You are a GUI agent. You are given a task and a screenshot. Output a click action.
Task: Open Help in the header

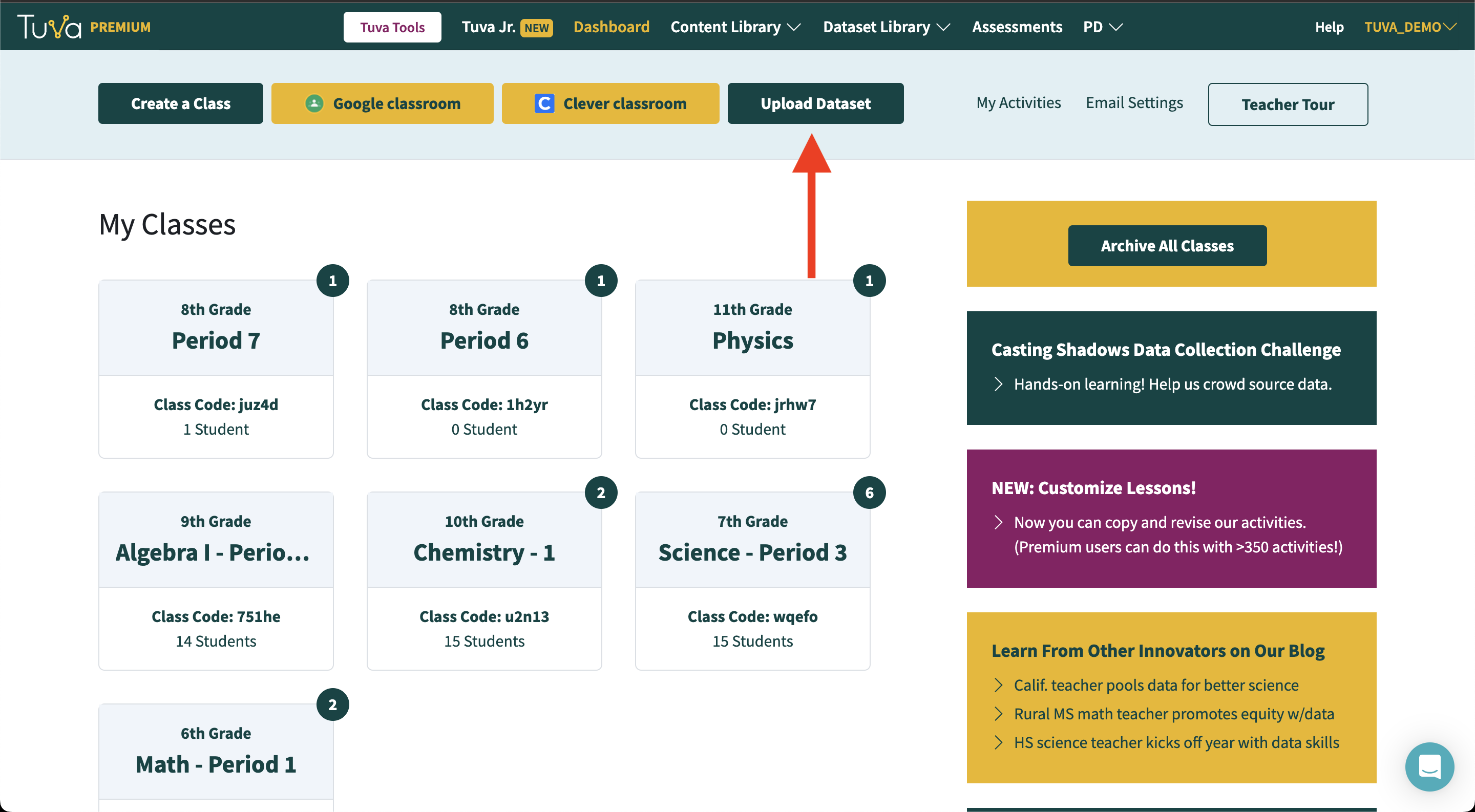pos(1329,27)
